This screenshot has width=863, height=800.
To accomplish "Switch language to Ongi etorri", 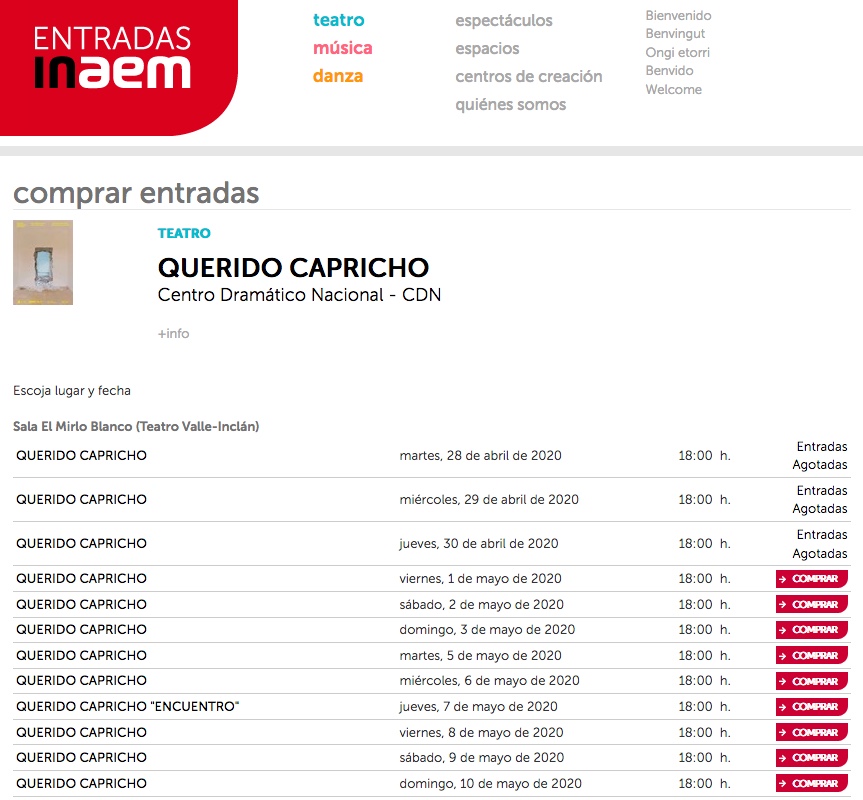I will [x=680, y=51].
